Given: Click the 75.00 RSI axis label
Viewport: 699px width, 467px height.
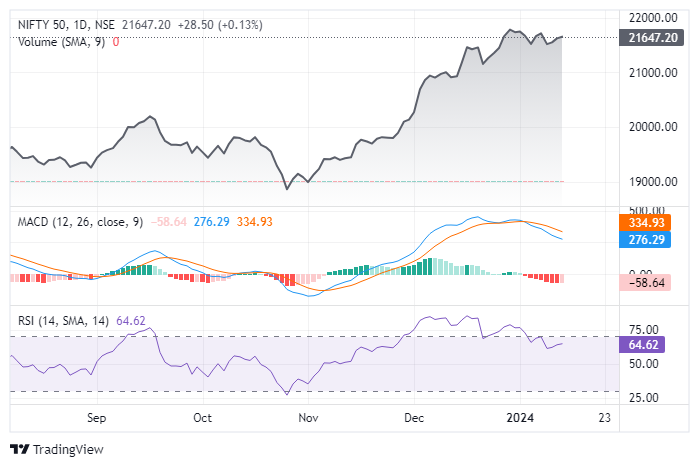Looking at the screenshot, I should click(643, 330).
